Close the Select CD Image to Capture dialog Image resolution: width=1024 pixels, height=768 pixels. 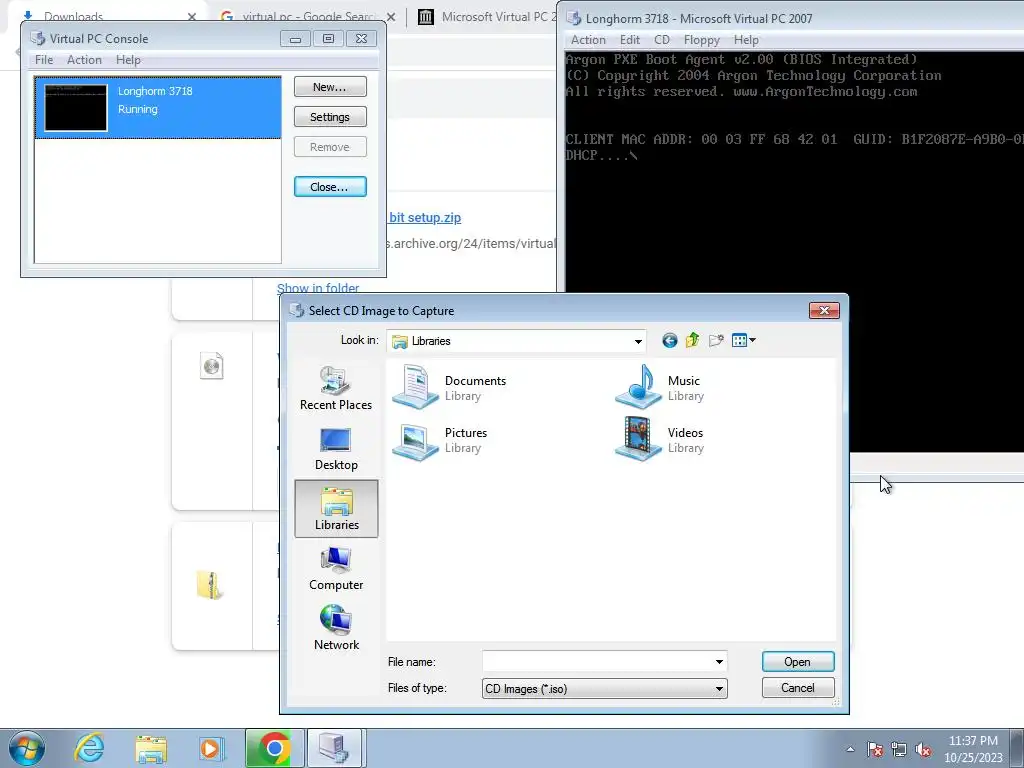point(824,310)
